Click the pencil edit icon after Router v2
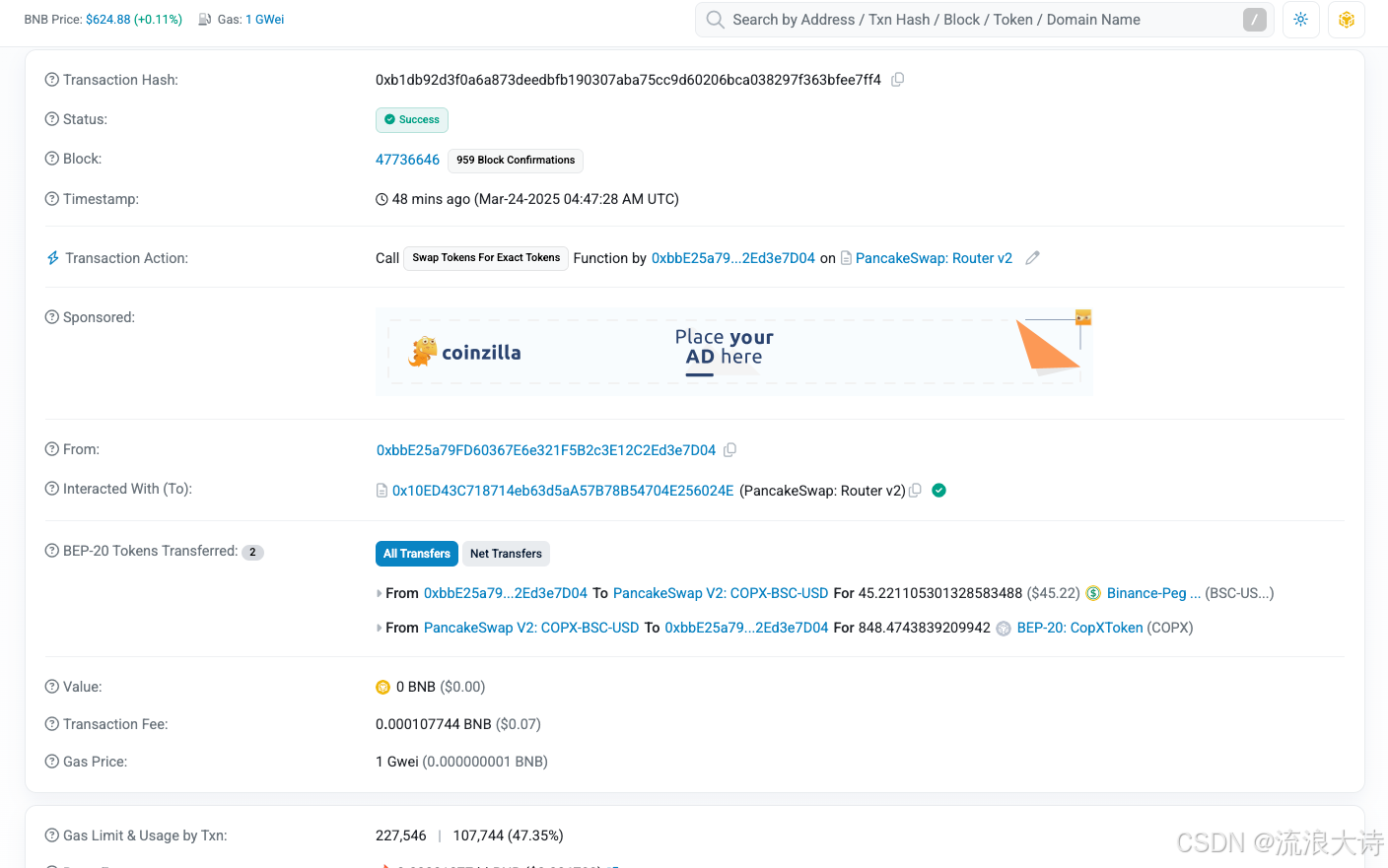1388x868 pixels. point(1032,258)
